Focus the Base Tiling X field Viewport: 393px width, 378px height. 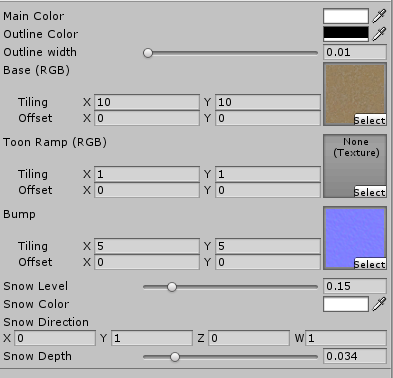pyautogui.click(x=147, y=102)
